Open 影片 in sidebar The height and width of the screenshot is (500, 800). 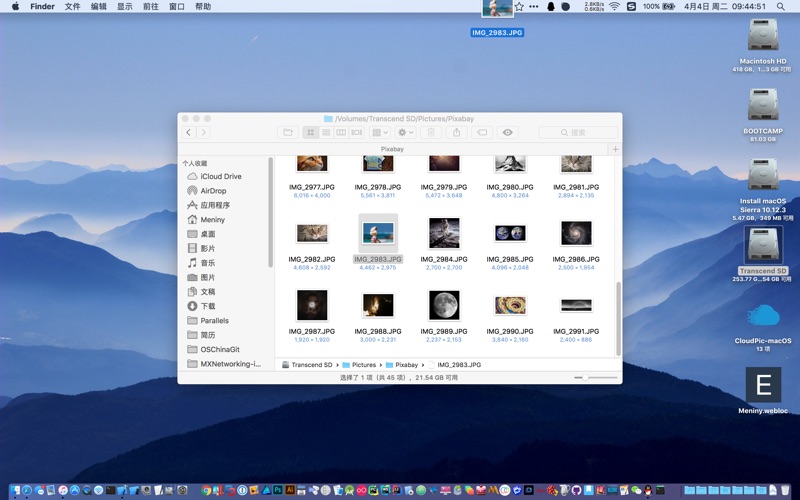(208, 248)
